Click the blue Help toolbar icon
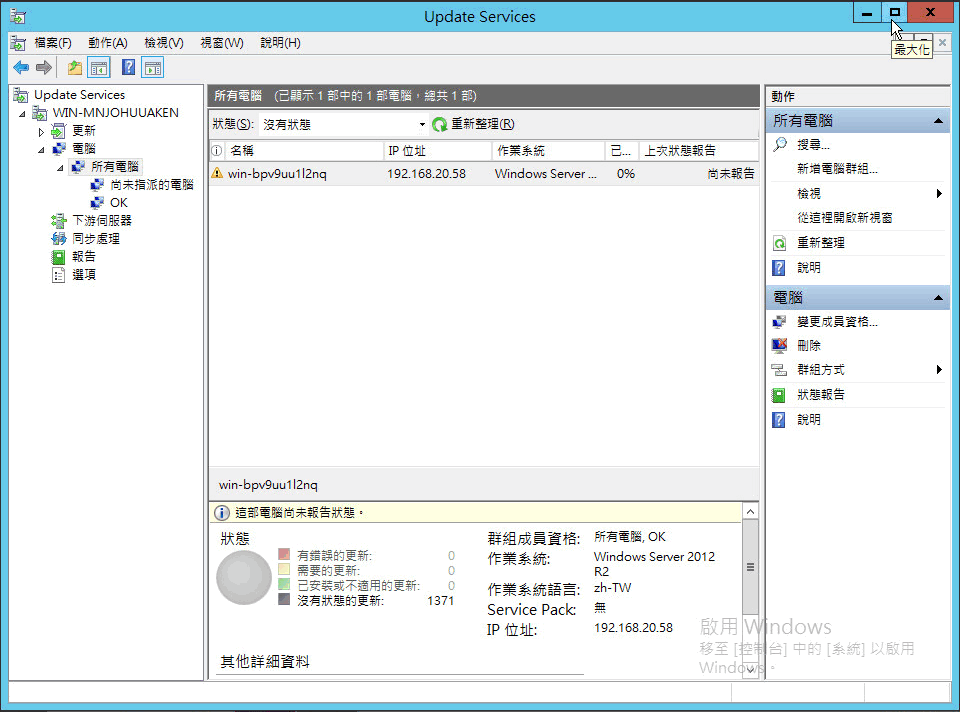The image size is (960, 712). (x=128, y=67)
